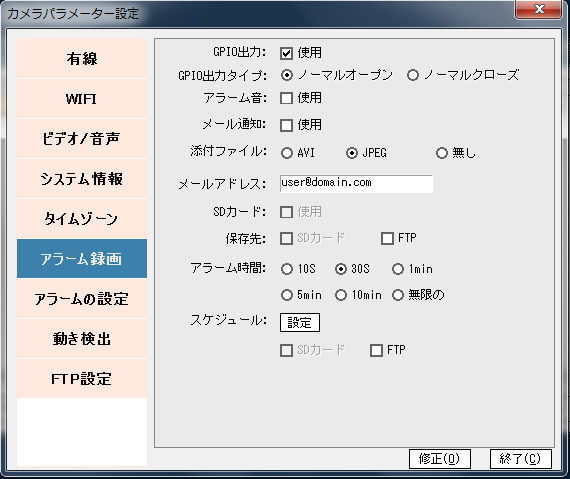The image size is (570, 479).
Task: Open the 有線 settings tab
Action: pyautogui.click(x=82, y=59)
